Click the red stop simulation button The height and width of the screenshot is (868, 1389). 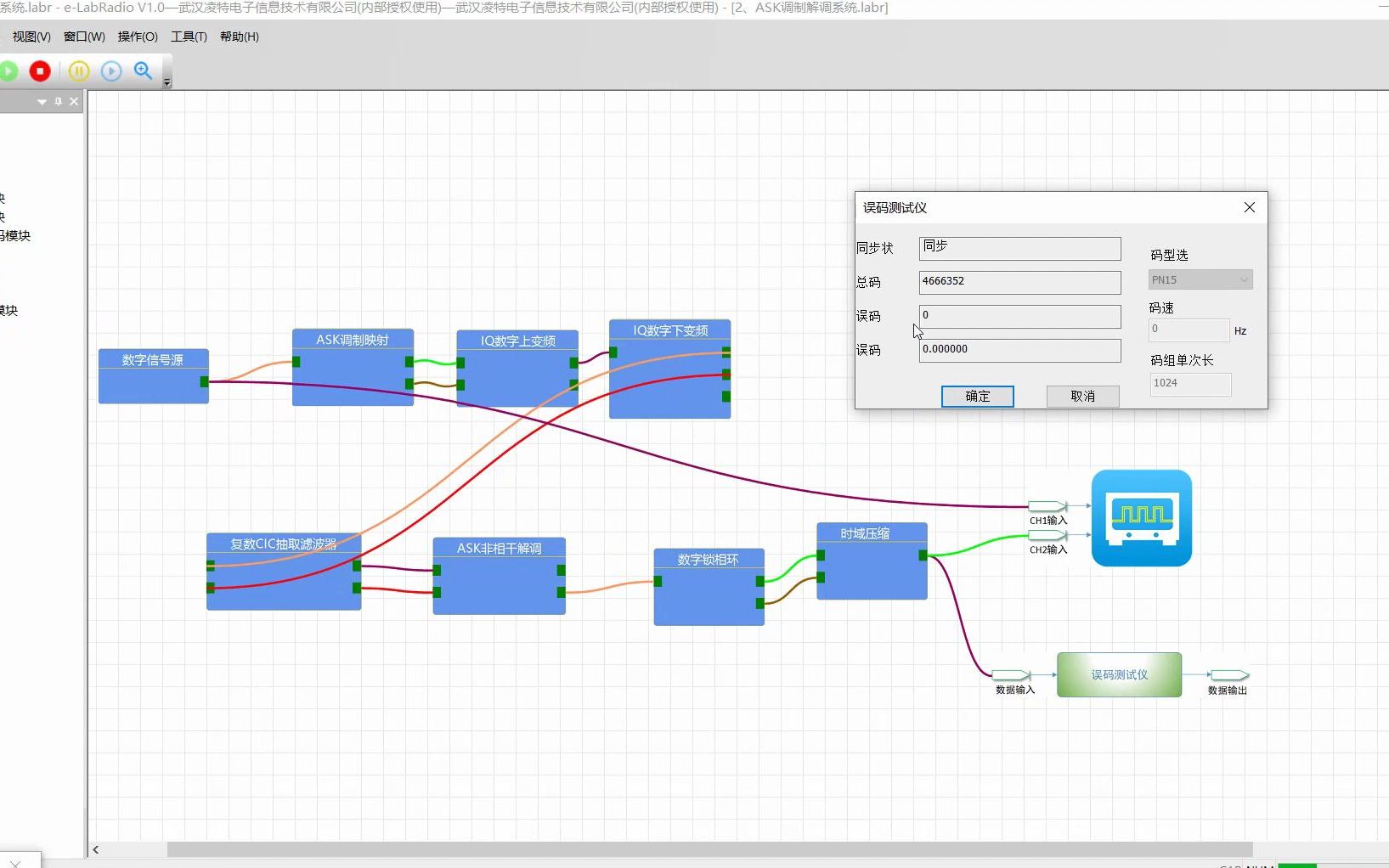40,71
